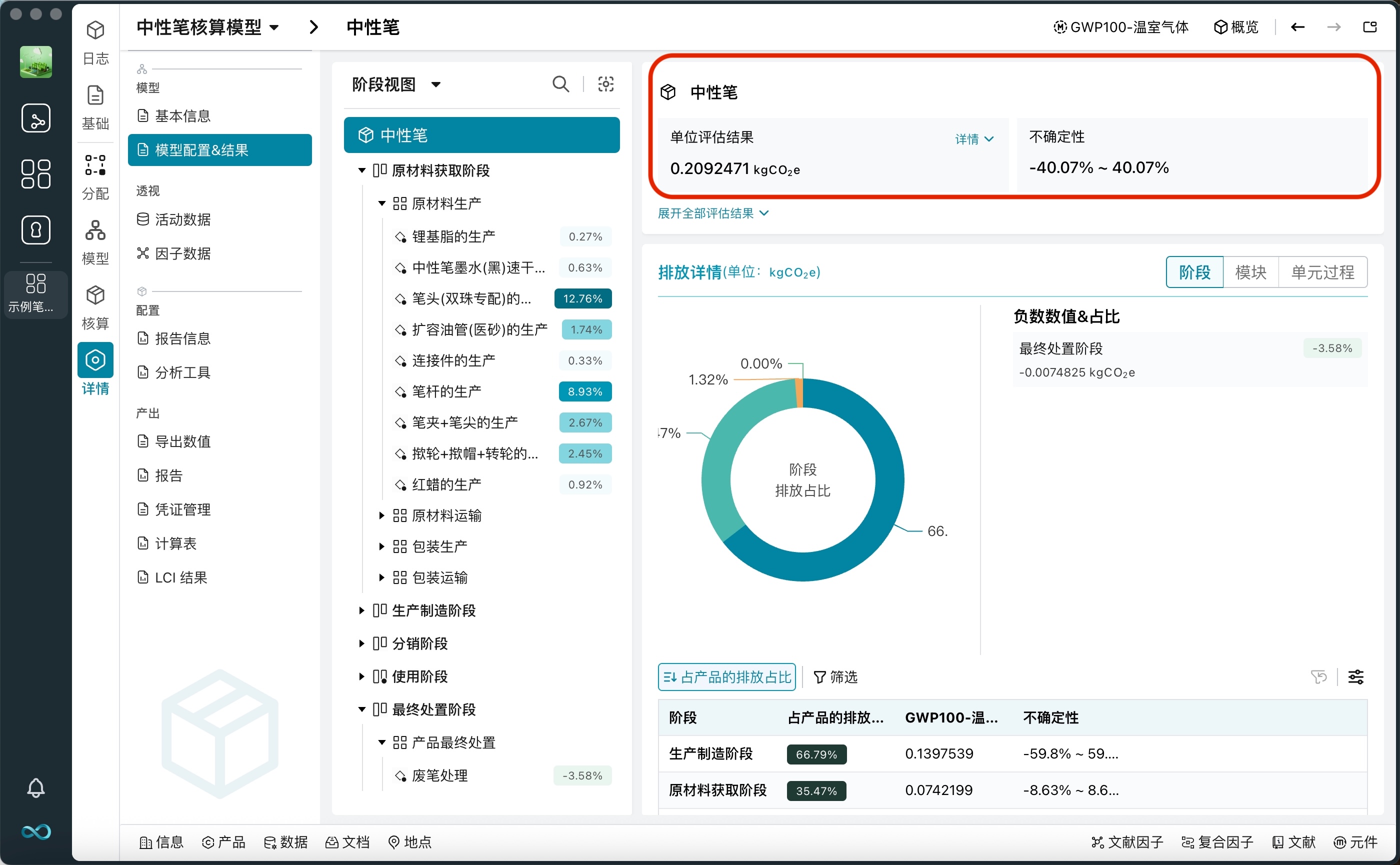The image size is (1400, 865).
Task: Switch to the 单元过程 tab
Action: pyautogui.click(x=1322, y=272)
